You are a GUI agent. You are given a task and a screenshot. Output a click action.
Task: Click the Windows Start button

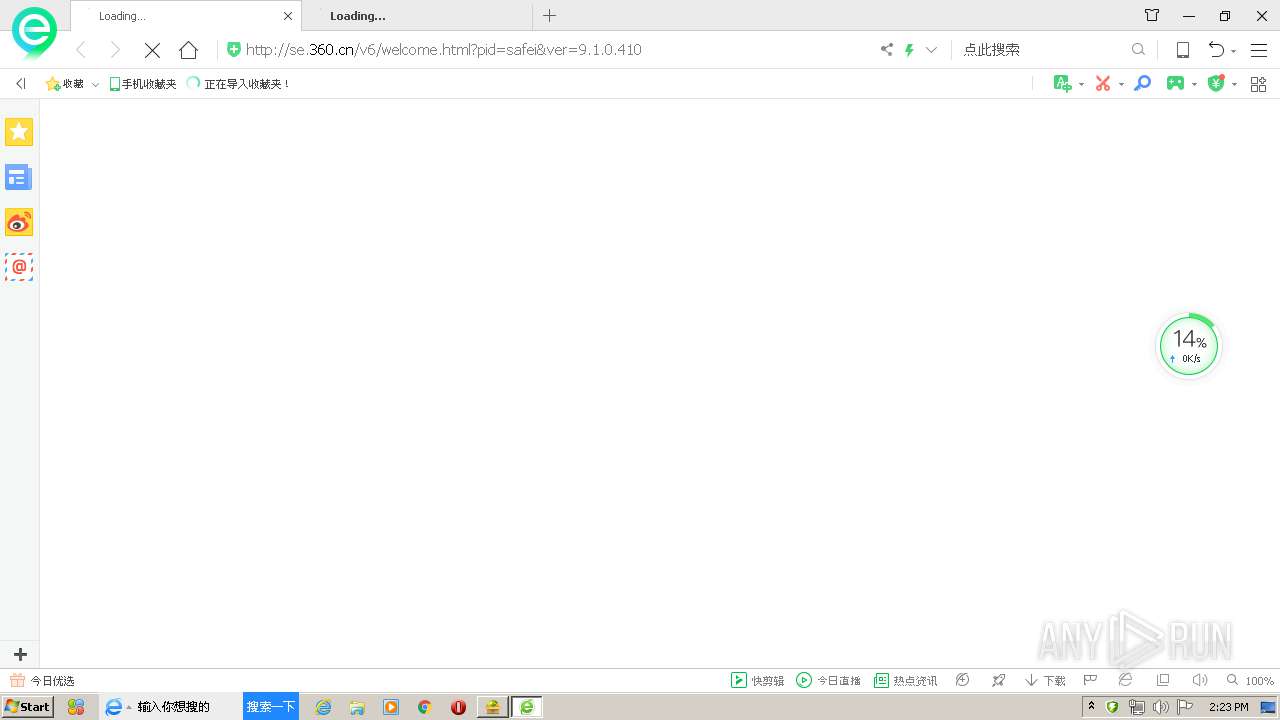tap(27, 707)
